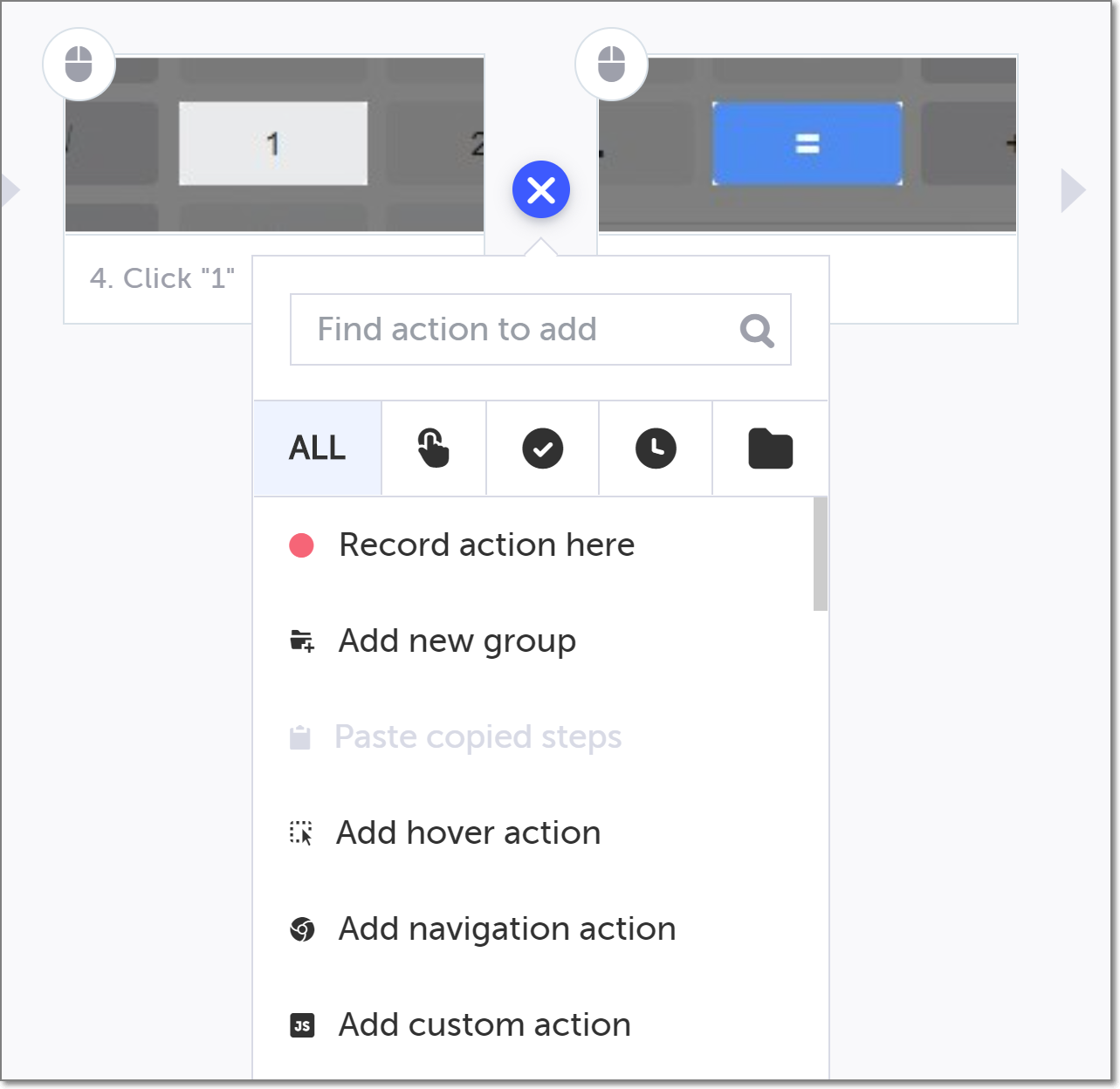Select the ALL actions tab
The image size is (1120, 1089).
pos(318,449)
